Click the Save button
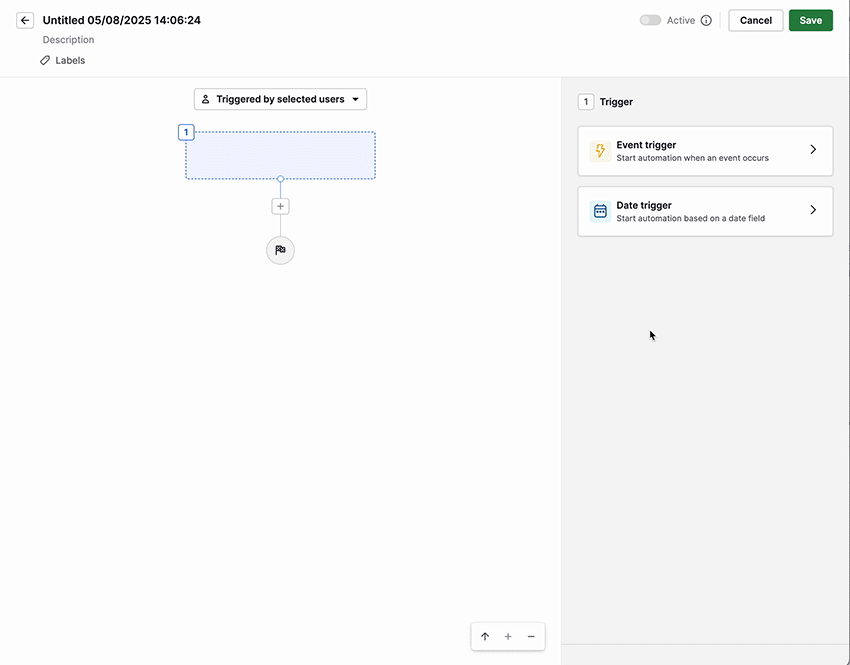850x665 pixels. click(810, 20)
